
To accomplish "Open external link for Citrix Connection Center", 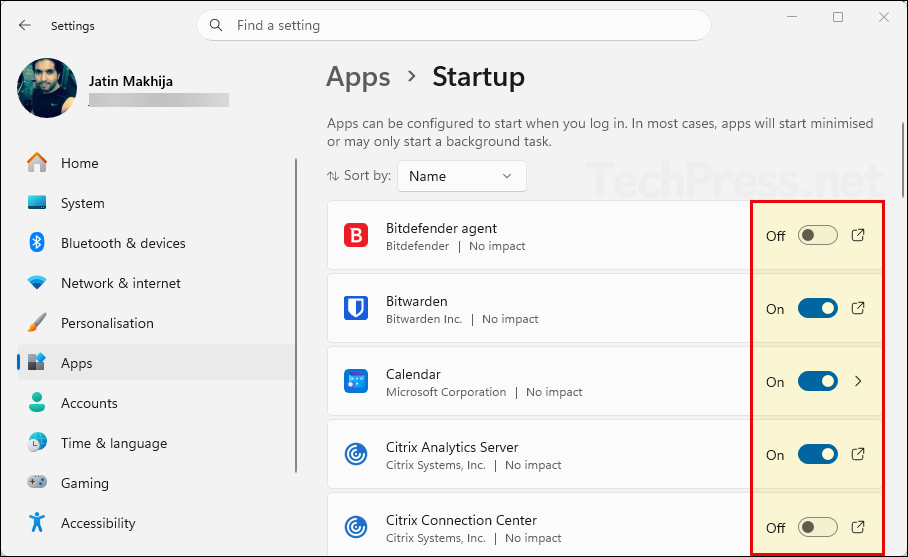I will point(858,527).
